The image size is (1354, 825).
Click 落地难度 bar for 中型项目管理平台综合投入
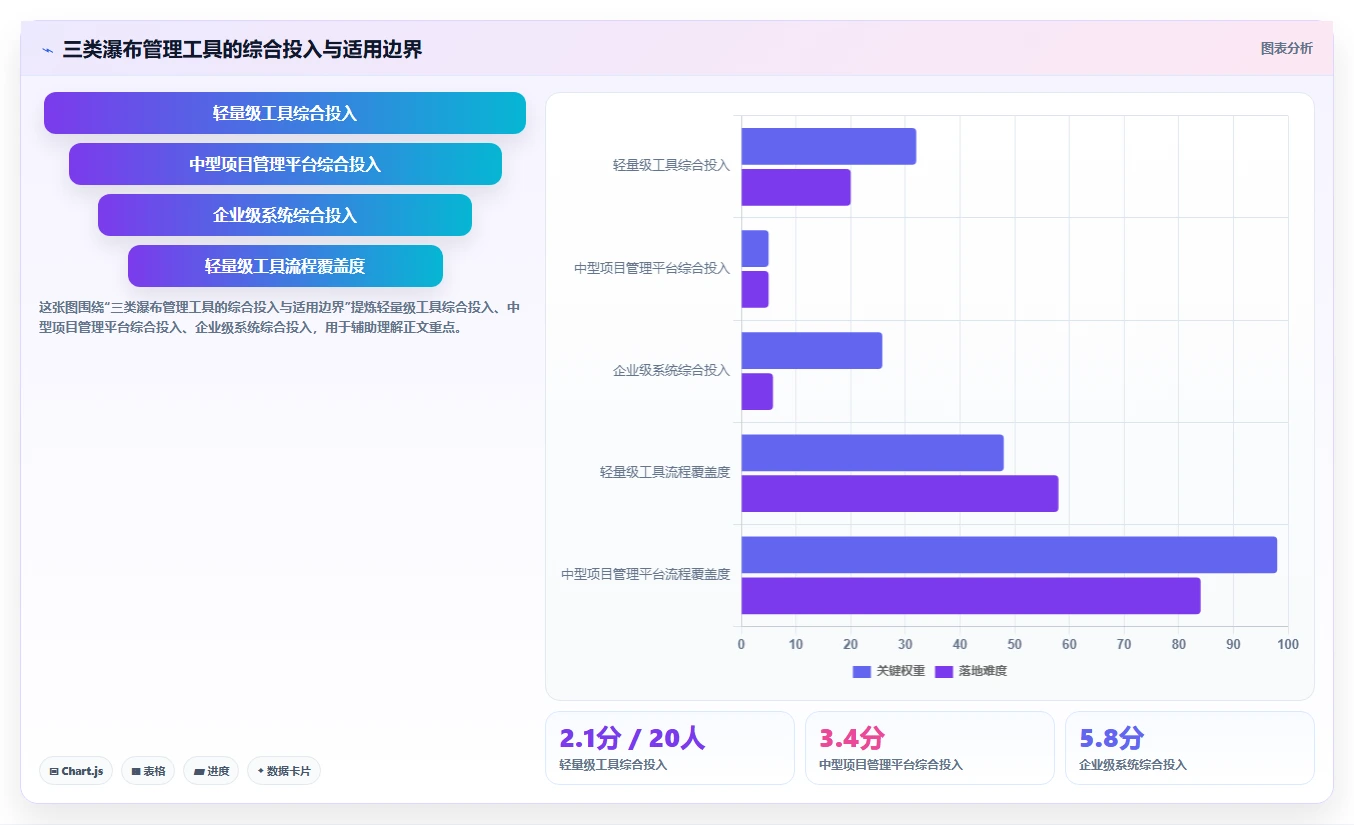click(x=755, y=290)
